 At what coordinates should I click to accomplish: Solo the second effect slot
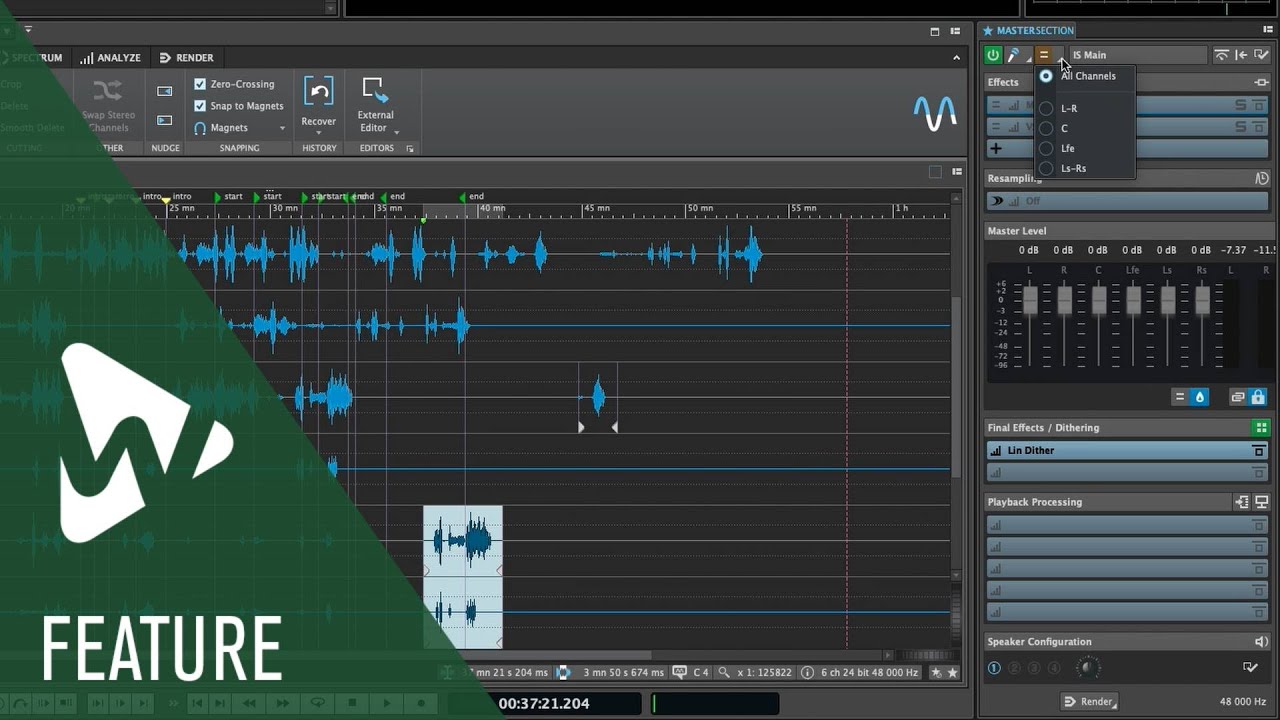[x=1241, y=127]
